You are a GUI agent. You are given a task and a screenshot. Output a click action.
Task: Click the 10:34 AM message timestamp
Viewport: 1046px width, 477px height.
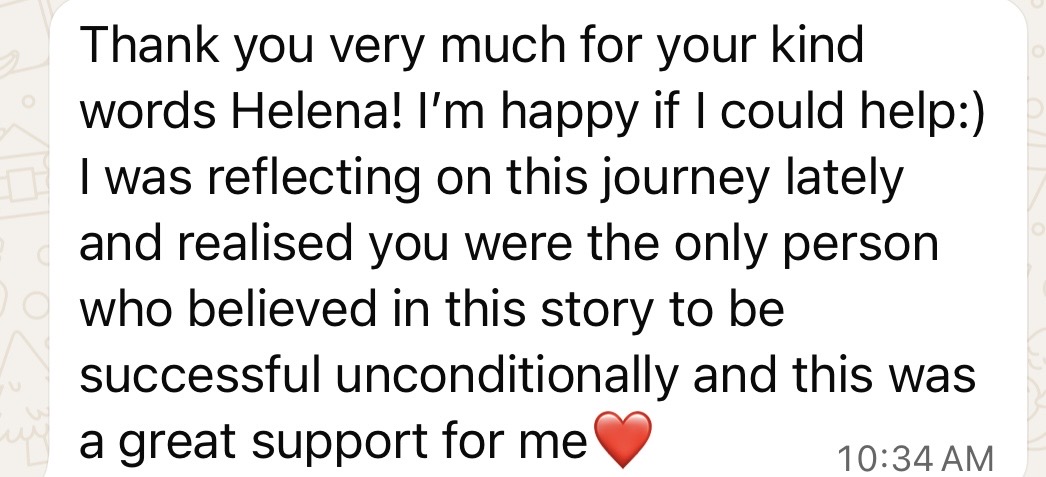pos(915,459)
